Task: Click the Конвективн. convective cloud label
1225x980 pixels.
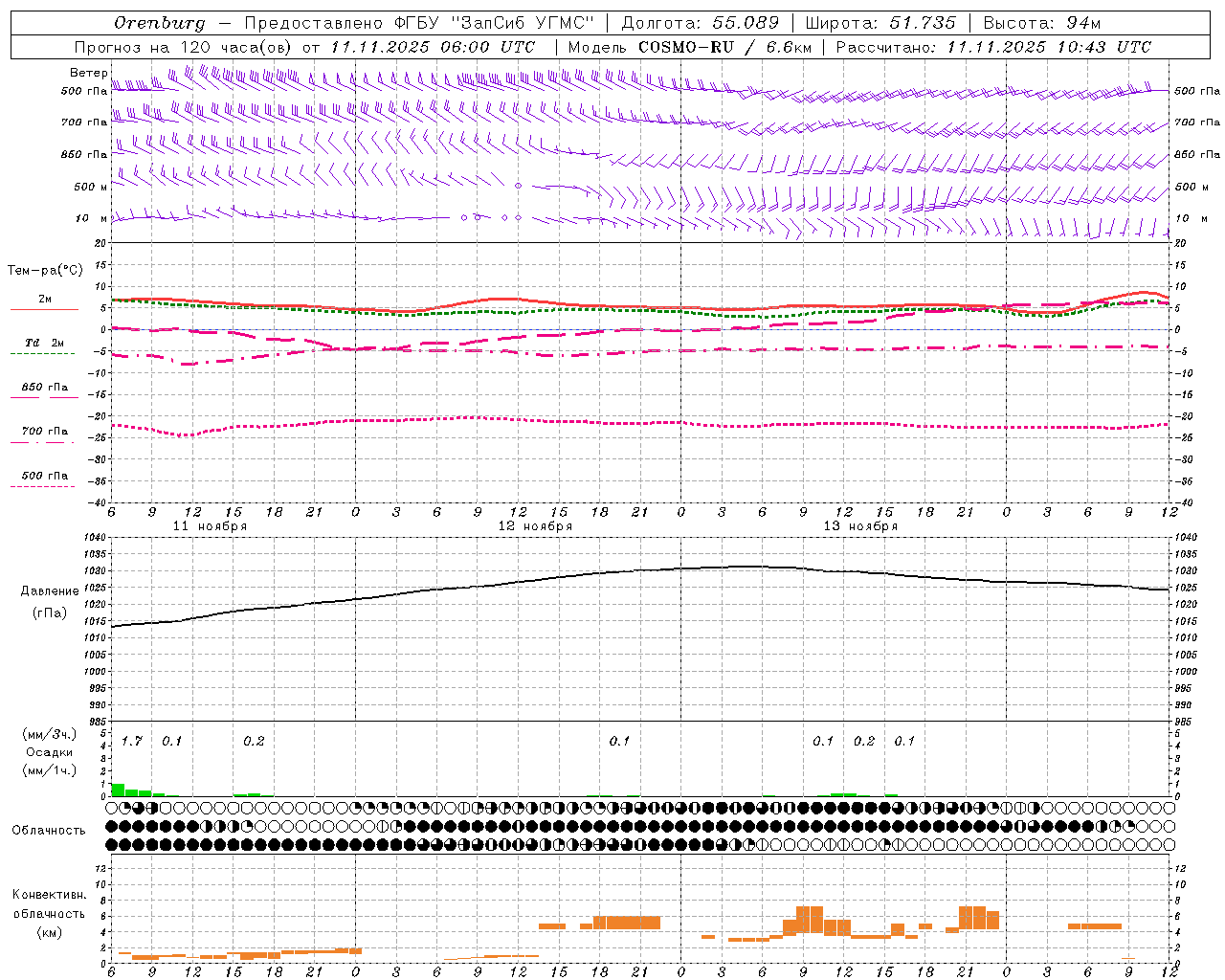Action: click(49, 895)
